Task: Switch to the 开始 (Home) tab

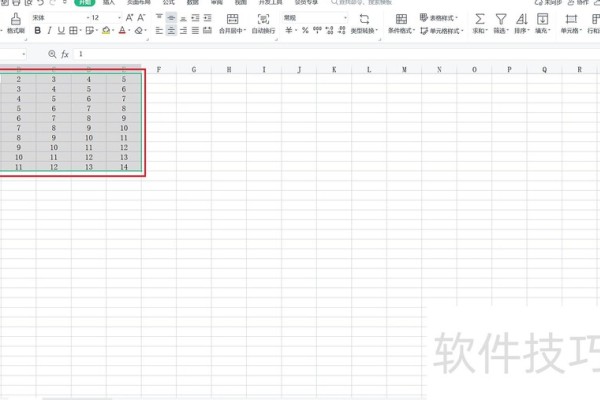Action: (85, 2)
